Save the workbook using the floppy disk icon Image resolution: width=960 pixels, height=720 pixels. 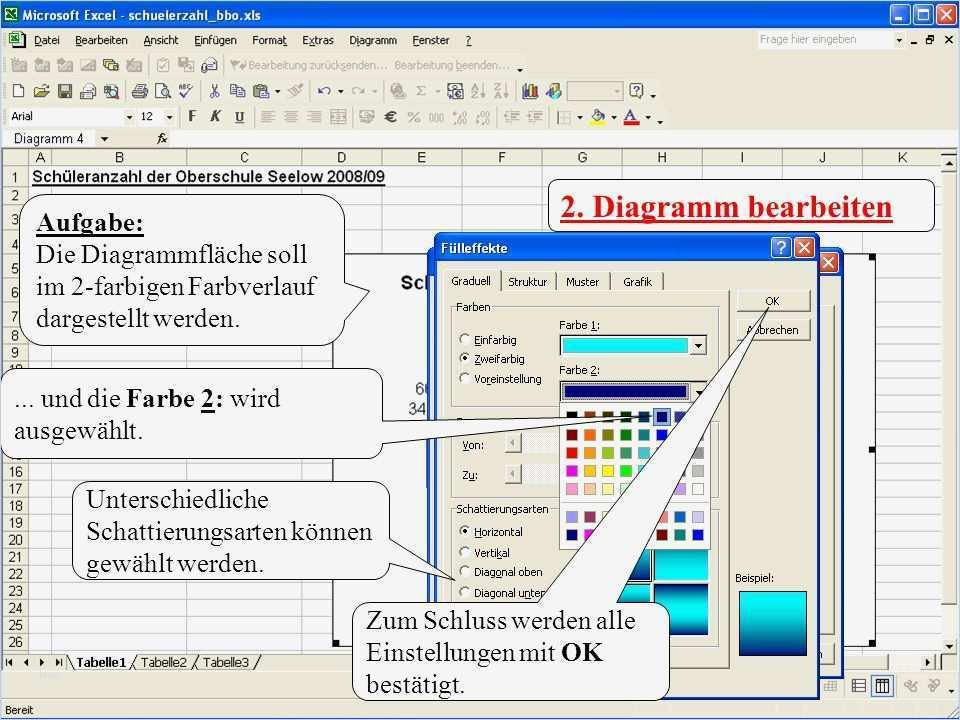65,91
